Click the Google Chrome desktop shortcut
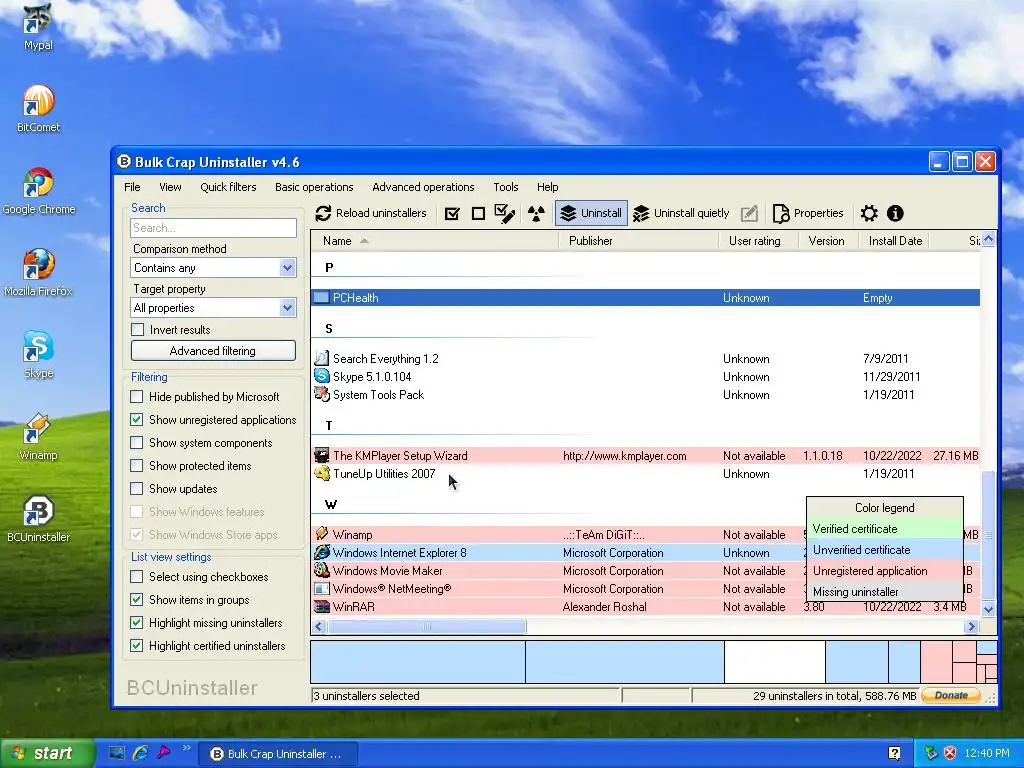Screen dimensions: 1024x768 38,190
